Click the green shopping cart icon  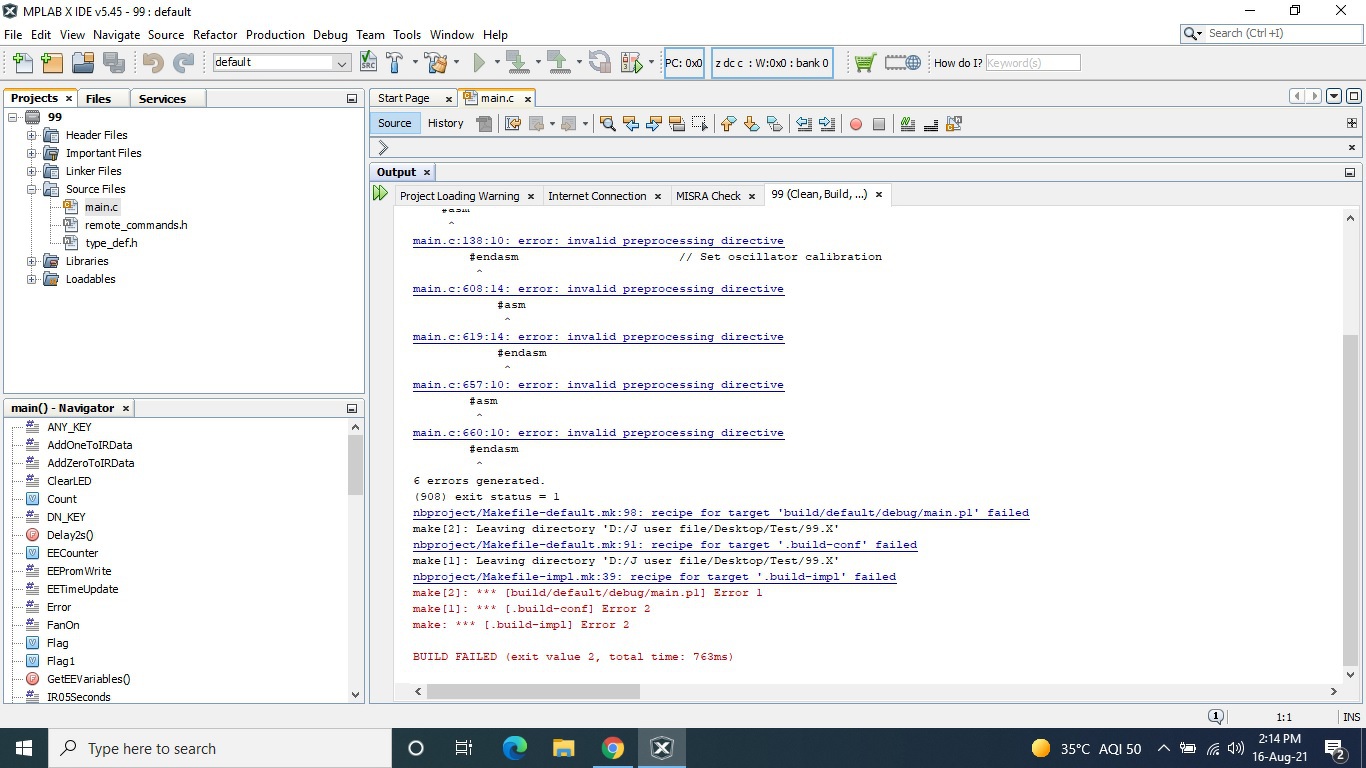(865, 63)
